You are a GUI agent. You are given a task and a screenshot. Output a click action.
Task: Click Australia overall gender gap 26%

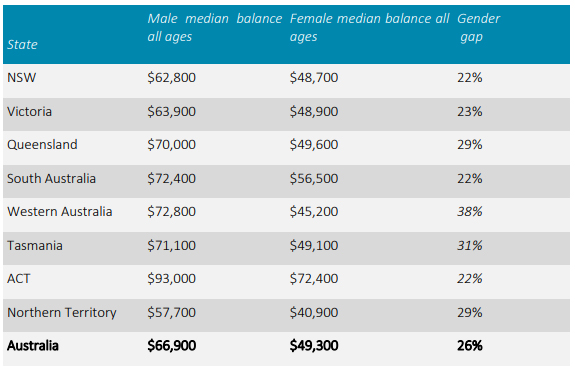point(469,346)
